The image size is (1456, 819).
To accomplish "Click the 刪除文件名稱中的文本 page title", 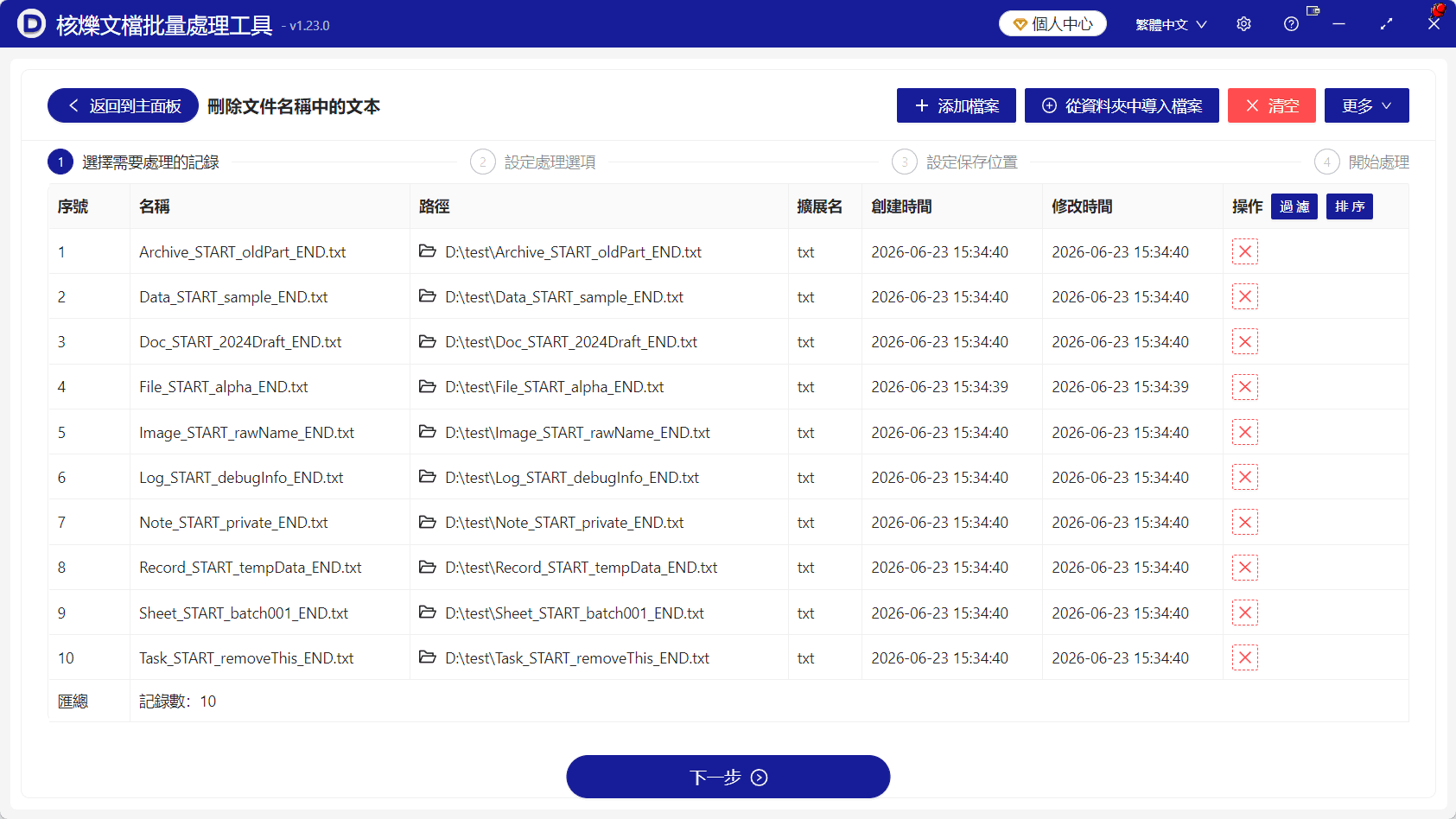I will point(294,105).
